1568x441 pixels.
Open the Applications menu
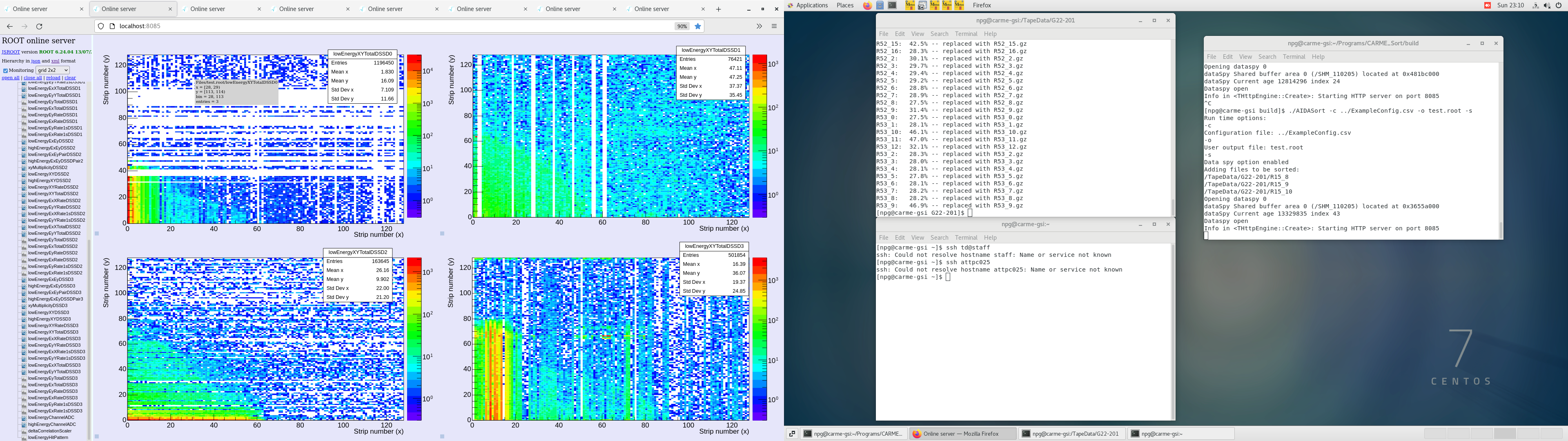[x=812, y=5]
